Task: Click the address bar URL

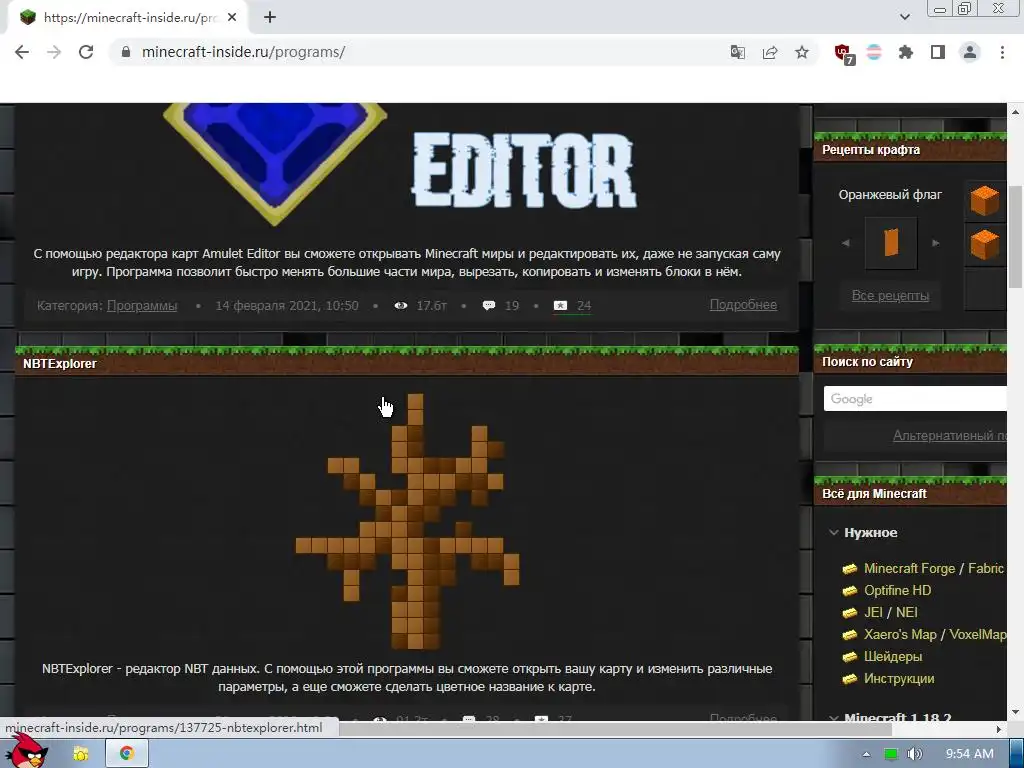Action: (243, 52)
